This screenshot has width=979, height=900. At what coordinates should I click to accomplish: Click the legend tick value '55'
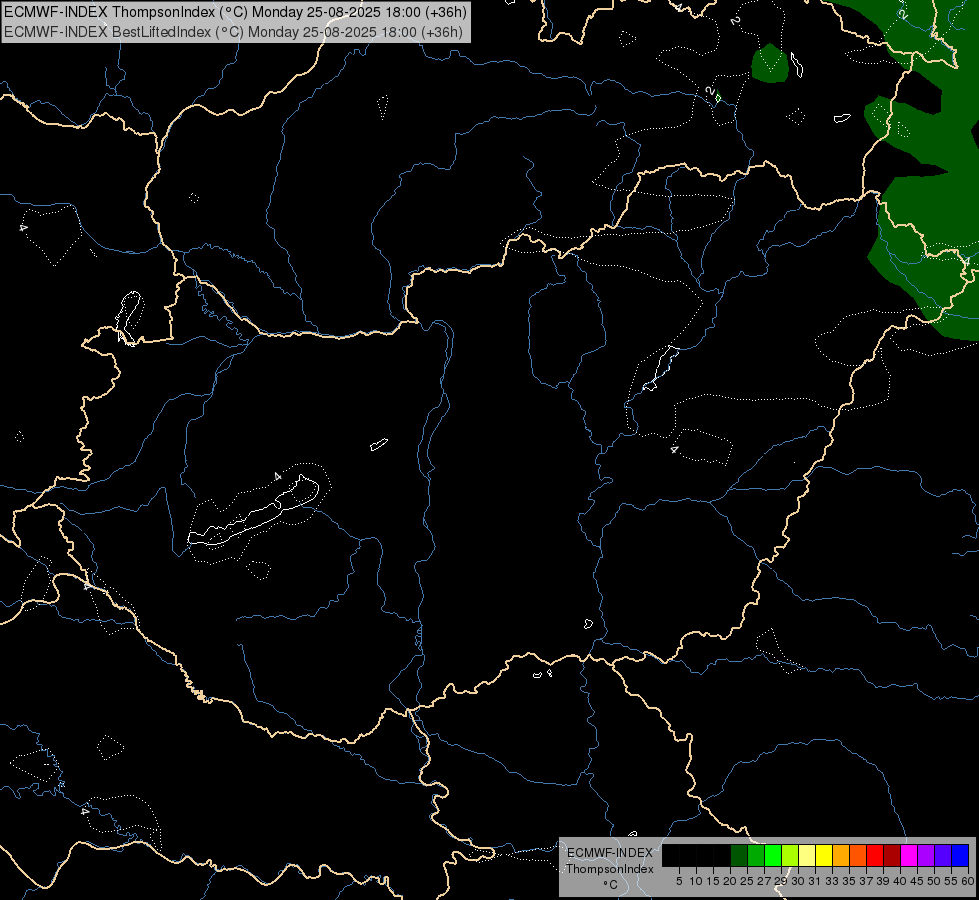(950, 881)
